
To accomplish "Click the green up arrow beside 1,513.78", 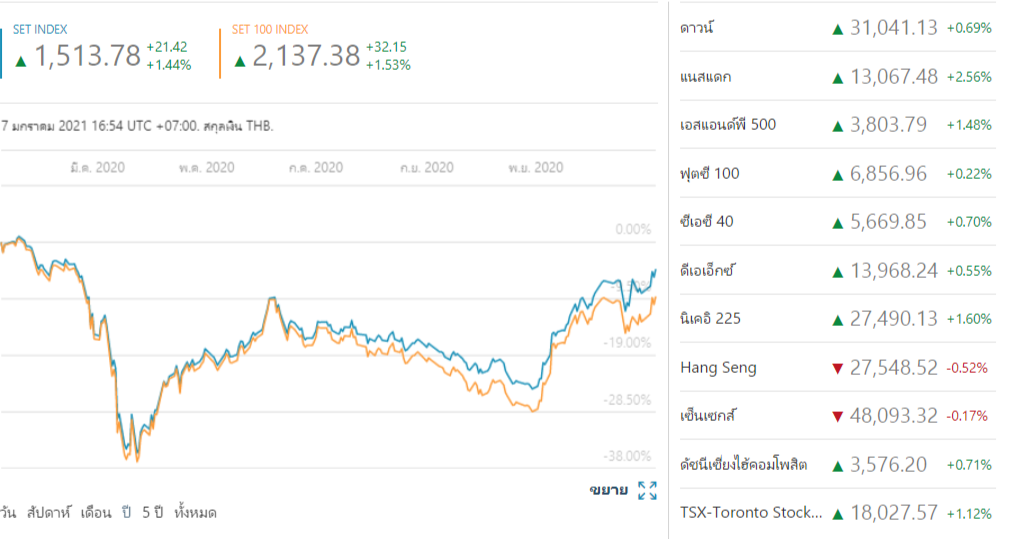I will [x=20, y=59].
